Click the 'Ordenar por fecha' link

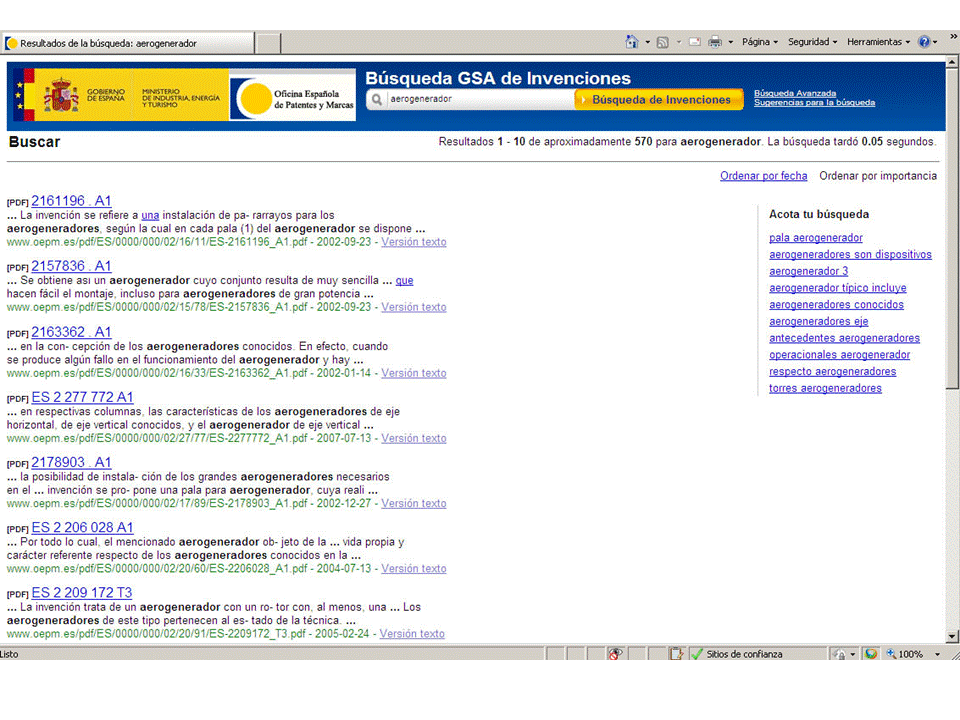(x=763, y=176)
